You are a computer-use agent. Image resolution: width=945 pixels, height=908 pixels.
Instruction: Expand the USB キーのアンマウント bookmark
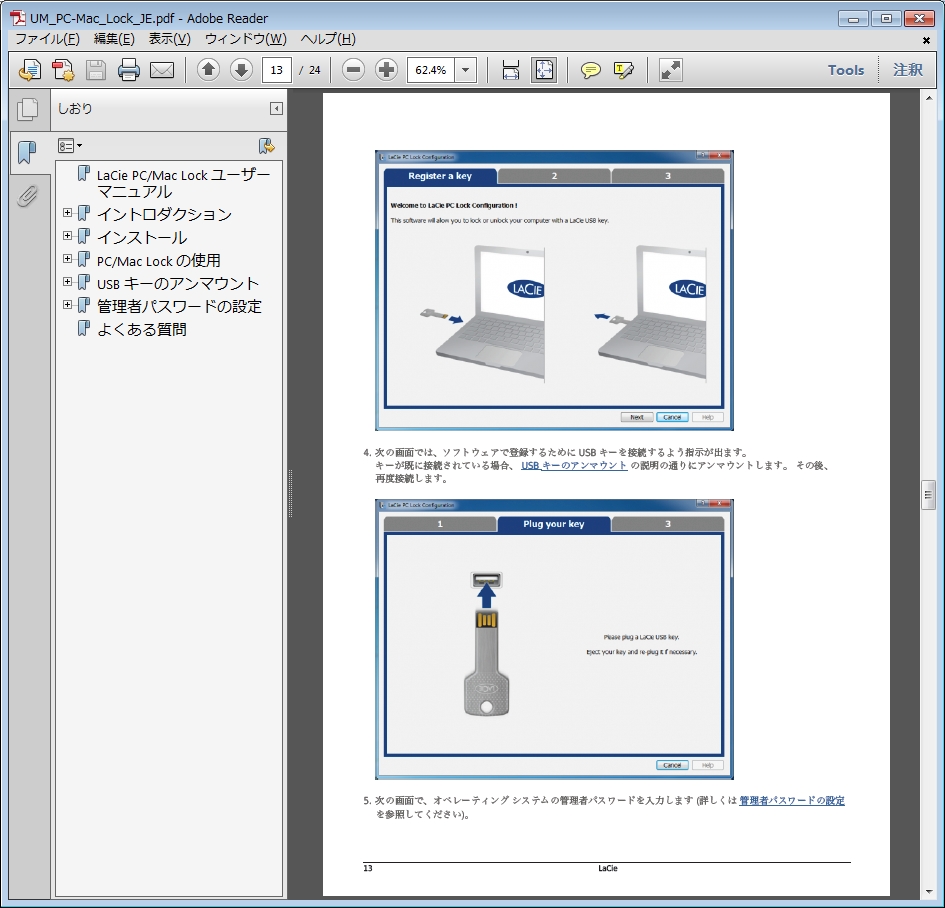tap(68, 281)
